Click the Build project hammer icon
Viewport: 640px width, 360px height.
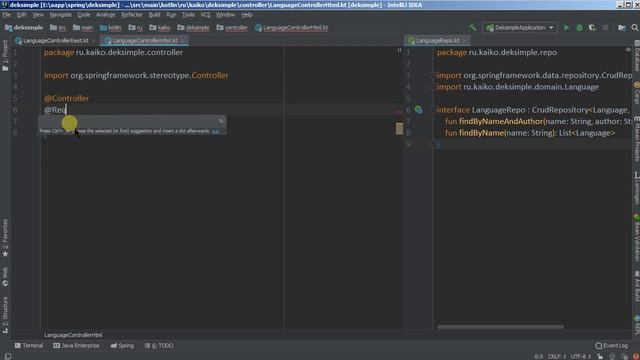click(473, 28)
